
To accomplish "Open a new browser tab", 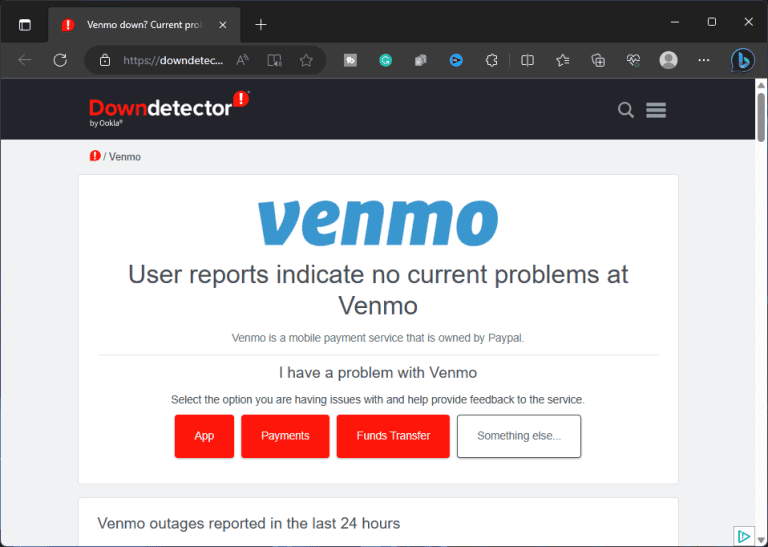I will (x=261, y=24).
